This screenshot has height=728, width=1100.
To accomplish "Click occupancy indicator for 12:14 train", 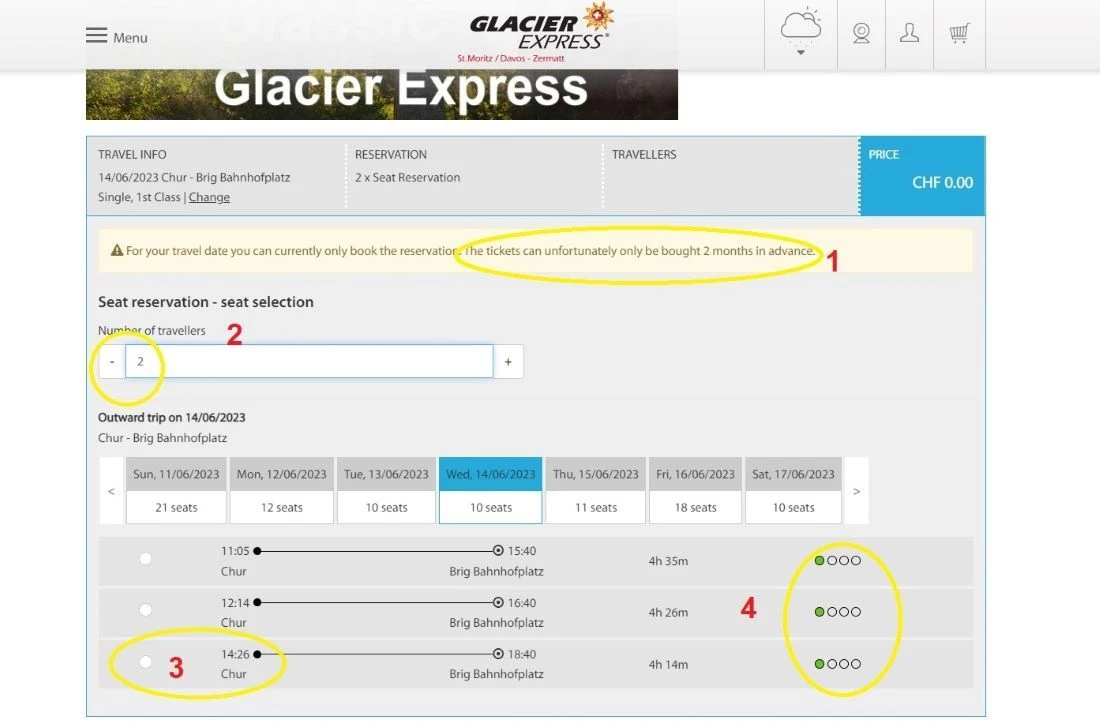I will (838, 612).
